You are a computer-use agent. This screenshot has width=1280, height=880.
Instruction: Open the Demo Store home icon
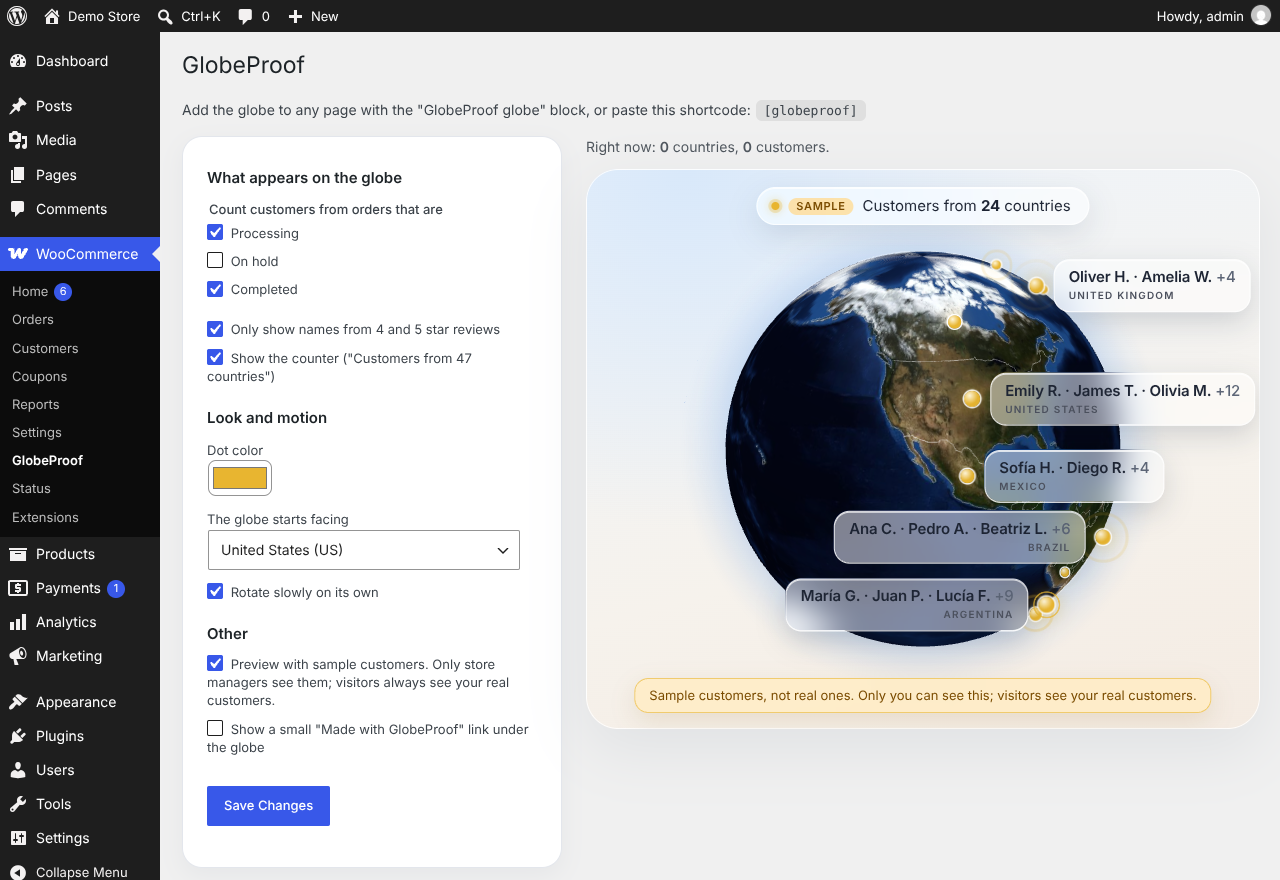click(x=52, y=16)
